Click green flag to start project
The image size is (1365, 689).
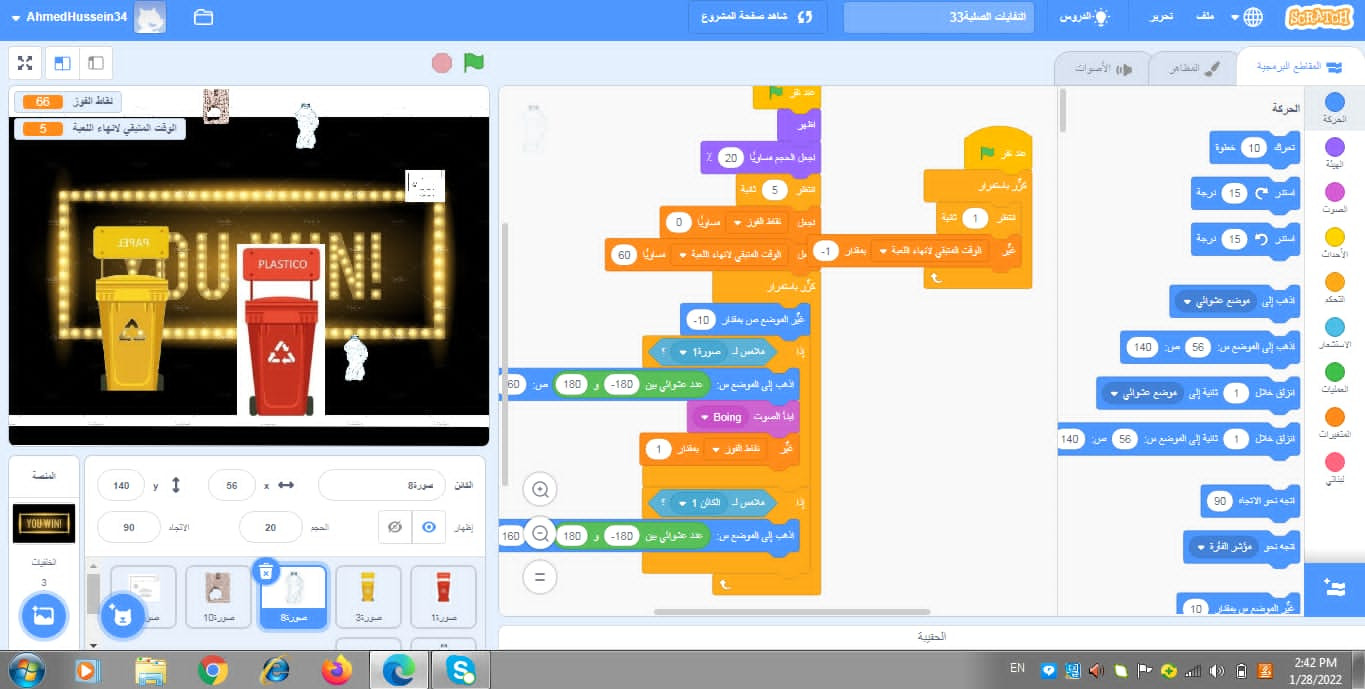(473, 63)
